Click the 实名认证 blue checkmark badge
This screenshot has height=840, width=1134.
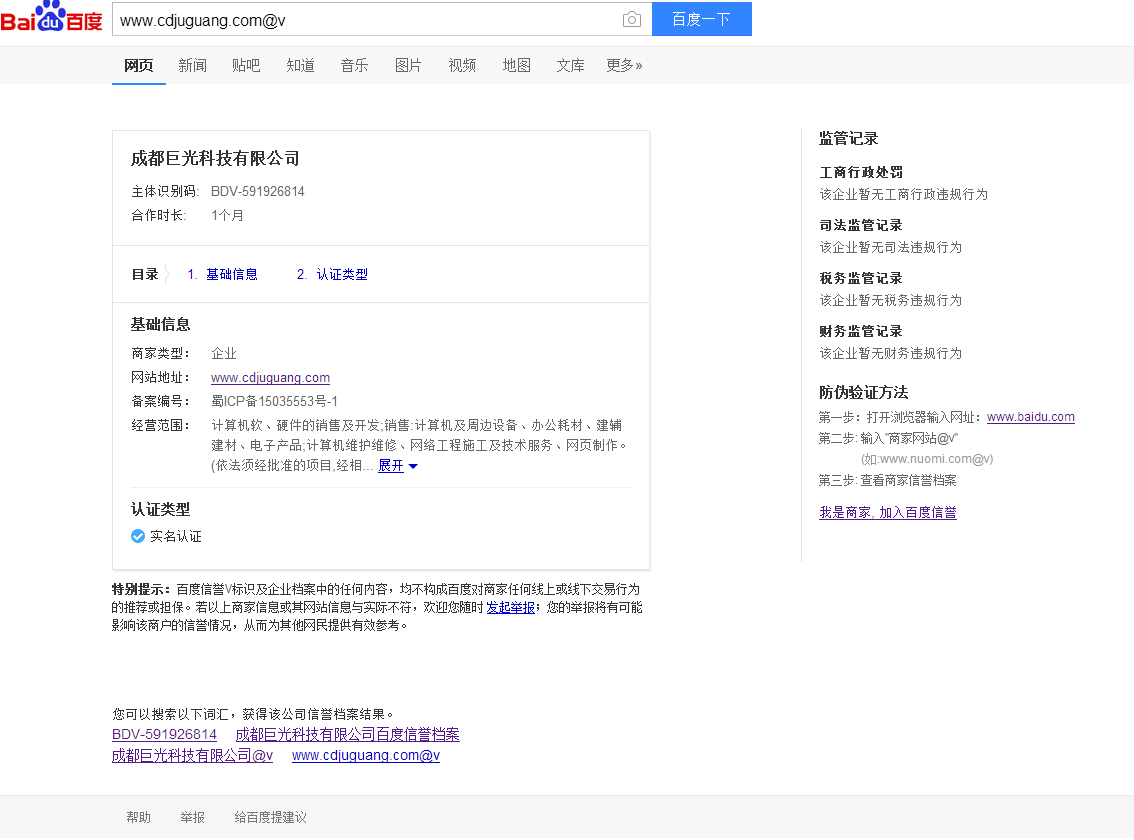[x=137, y=536]
